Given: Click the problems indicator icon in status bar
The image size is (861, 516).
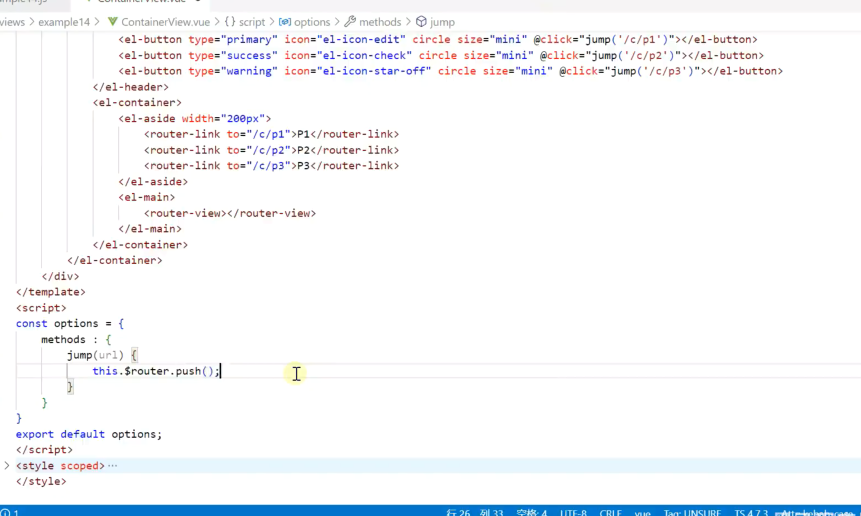Looking at the screenshot, I should (x=6, y=512).
